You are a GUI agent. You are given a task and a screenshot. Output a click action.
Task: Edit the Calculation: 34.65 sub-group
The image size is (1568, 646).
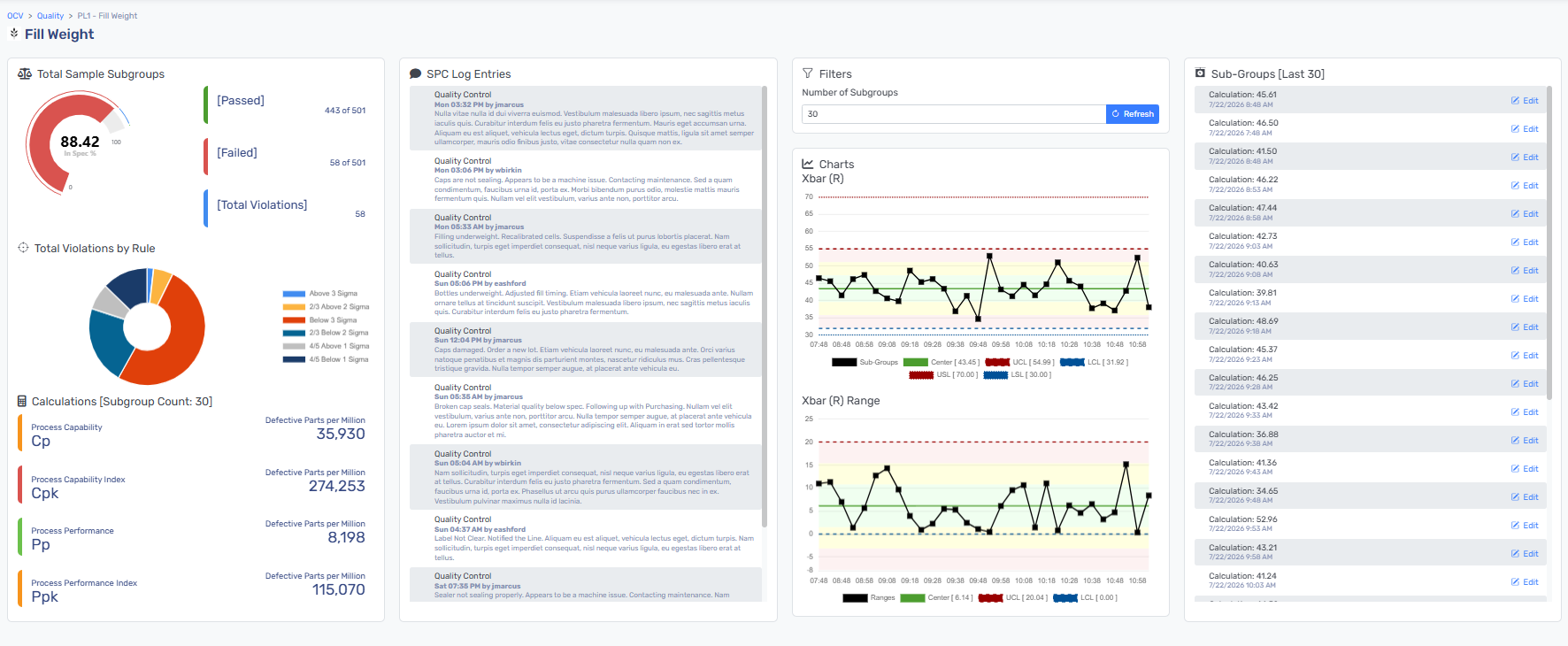pos(1525,497)
